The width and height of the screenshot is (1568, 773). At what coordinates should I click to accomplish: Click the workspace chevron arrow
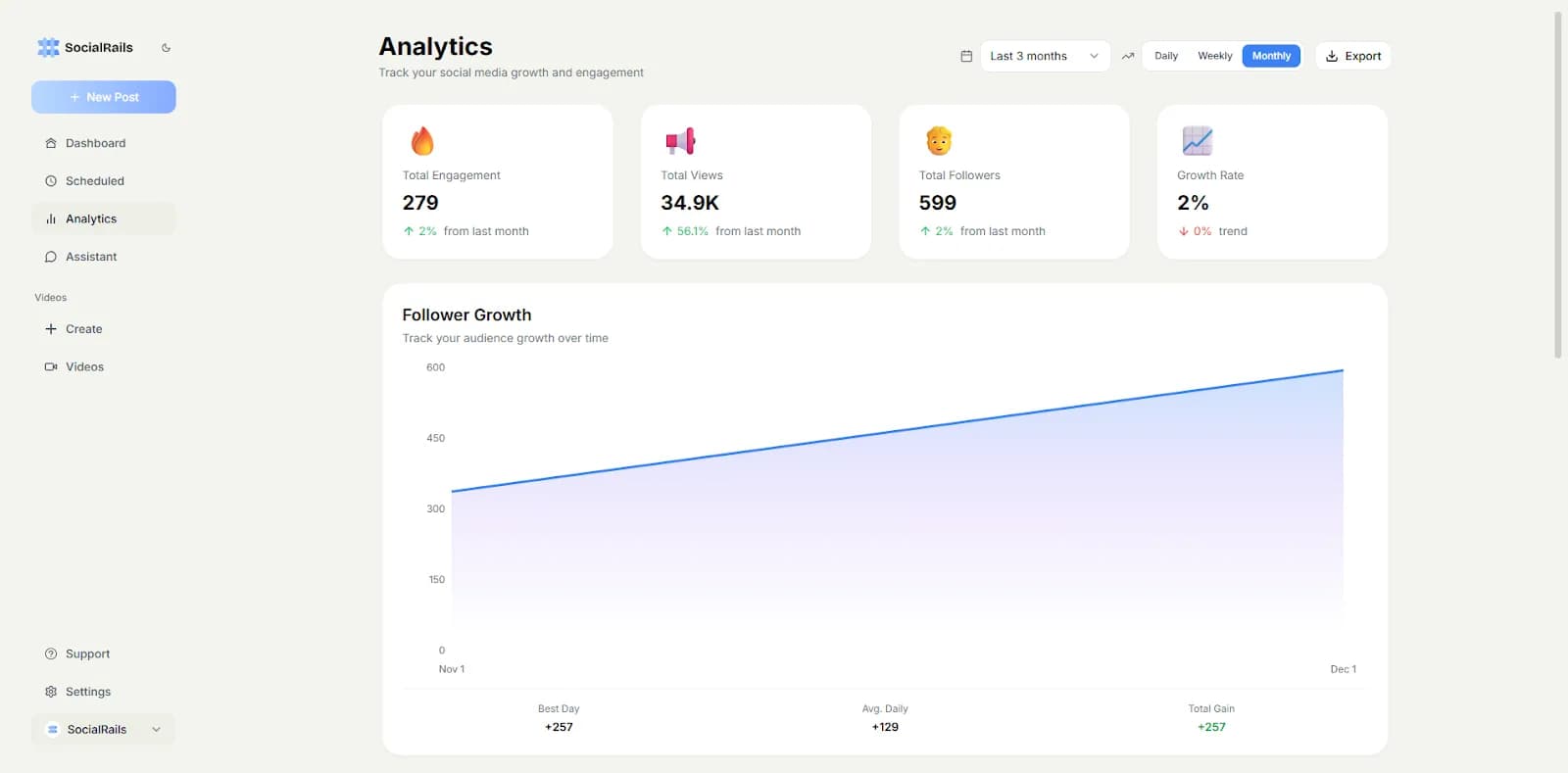(156, 729)
